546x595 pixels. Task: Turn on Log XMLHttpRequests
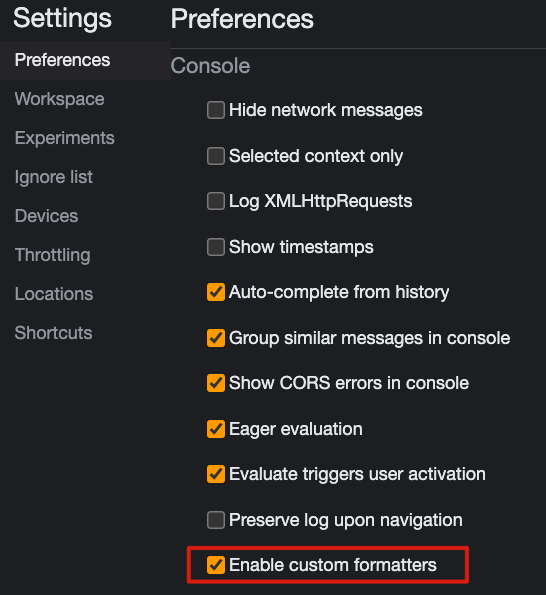pyautogui.click(x=216, y=201)
